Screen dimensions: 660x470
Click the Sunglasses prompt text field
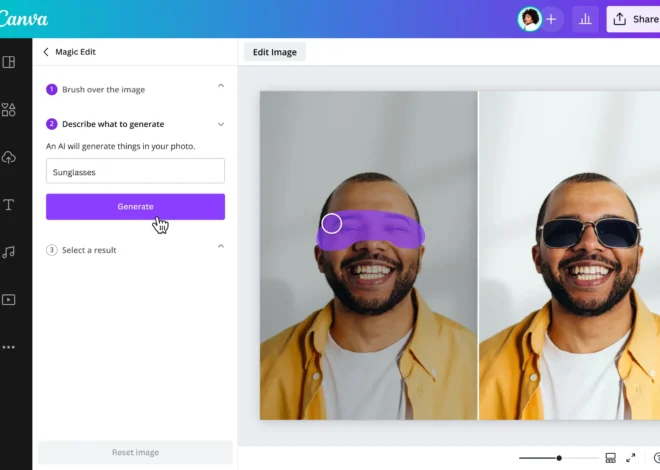click(x=136, y=171)
